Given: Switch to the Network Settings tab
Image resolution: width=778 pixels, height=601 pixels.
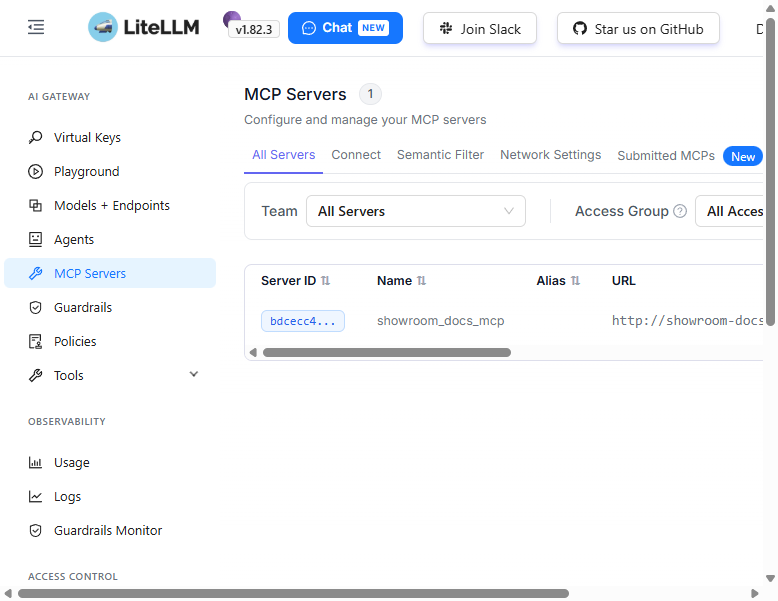Looking at the screenshot, I should pos(550,155).
